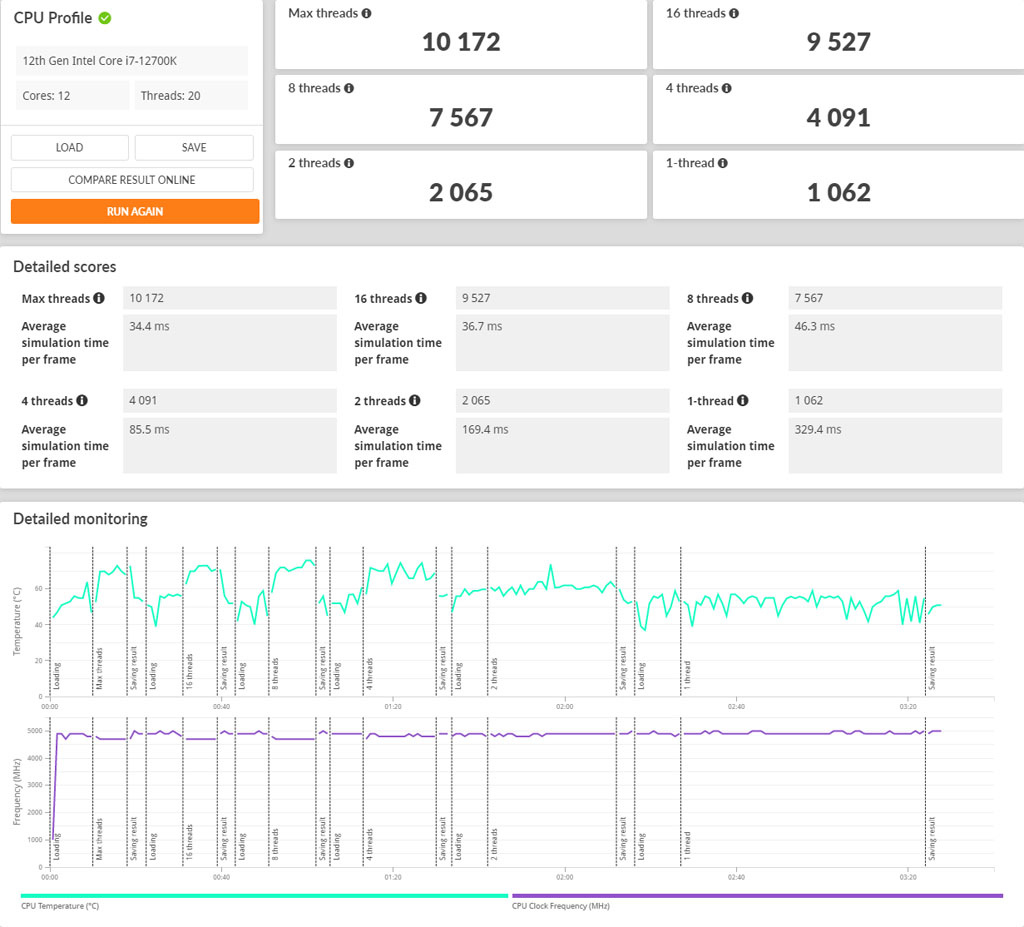This screenshot has height=927, width=1024.
Task: Click the info icon on the 2 threads score card
Action: (x=349, y=163)
